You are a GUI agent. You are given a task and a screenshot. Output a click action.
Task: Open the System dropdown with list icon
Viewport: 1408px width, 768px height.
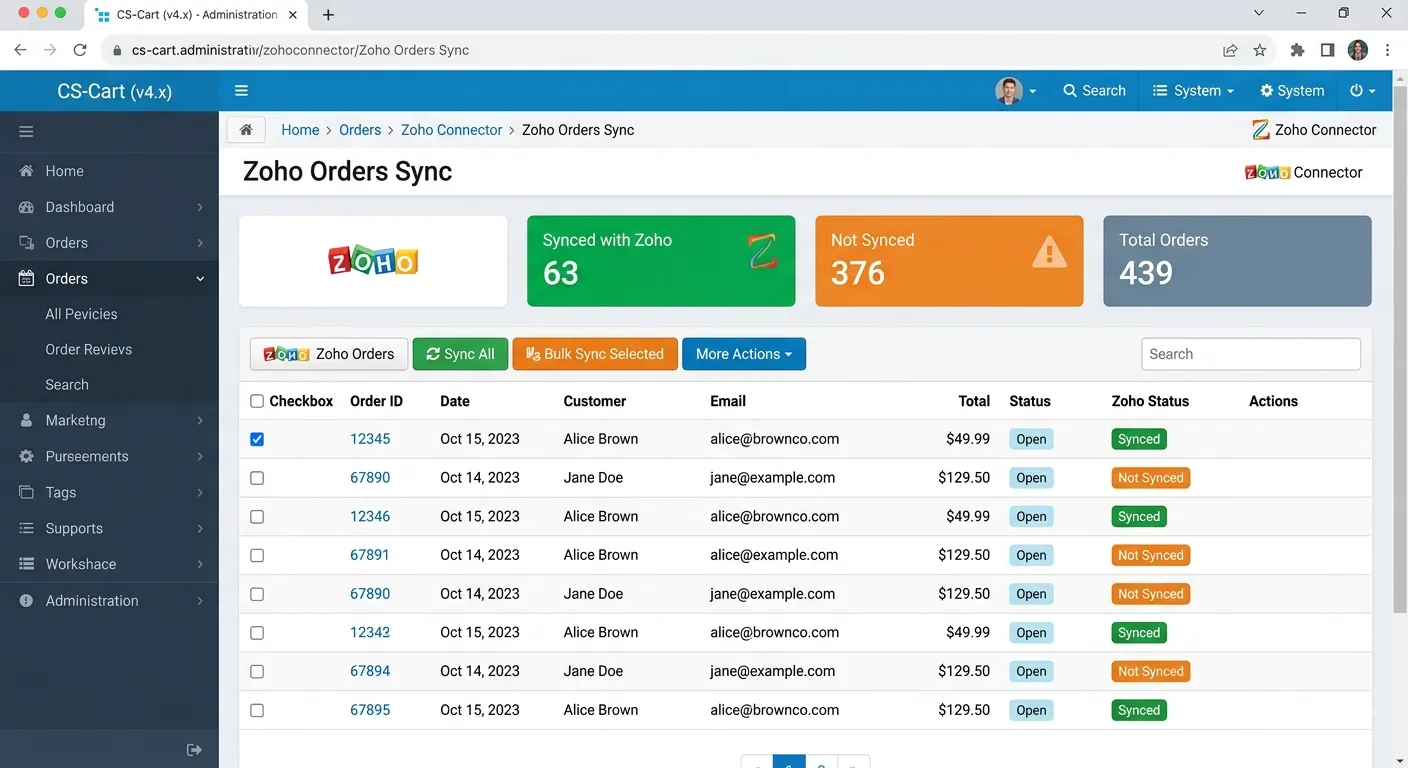click(1193, 90)
